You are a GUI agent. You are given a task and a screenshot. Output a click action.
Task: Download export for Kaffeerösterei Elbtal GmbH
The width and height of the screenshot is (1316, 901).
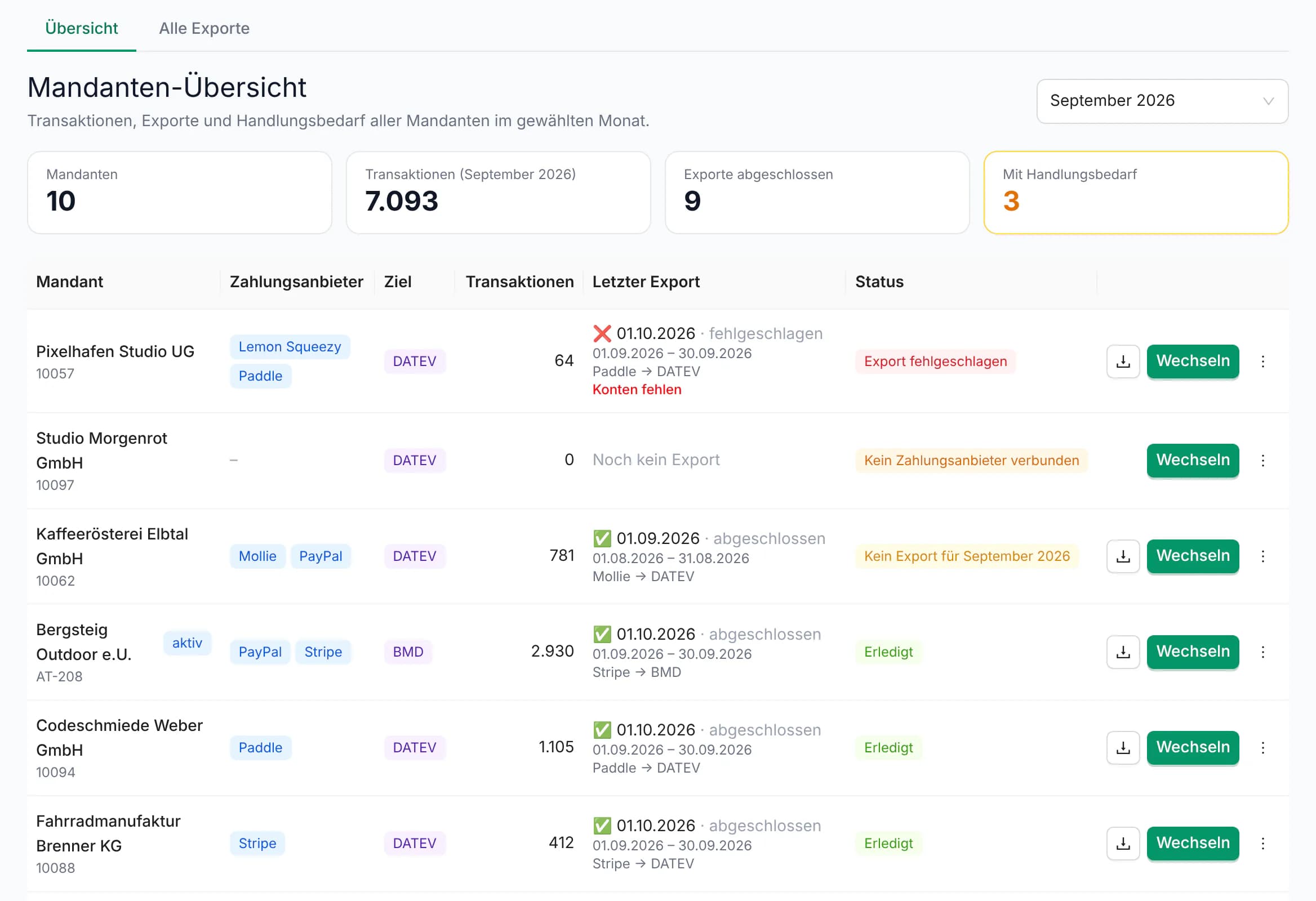[x=1123, y=556]
